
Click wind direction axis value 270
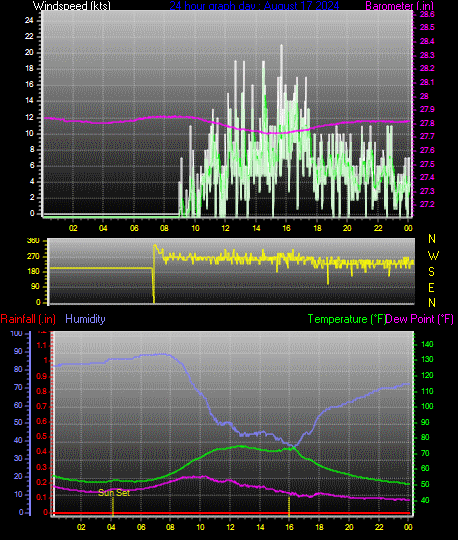click(x=33, y=257)
